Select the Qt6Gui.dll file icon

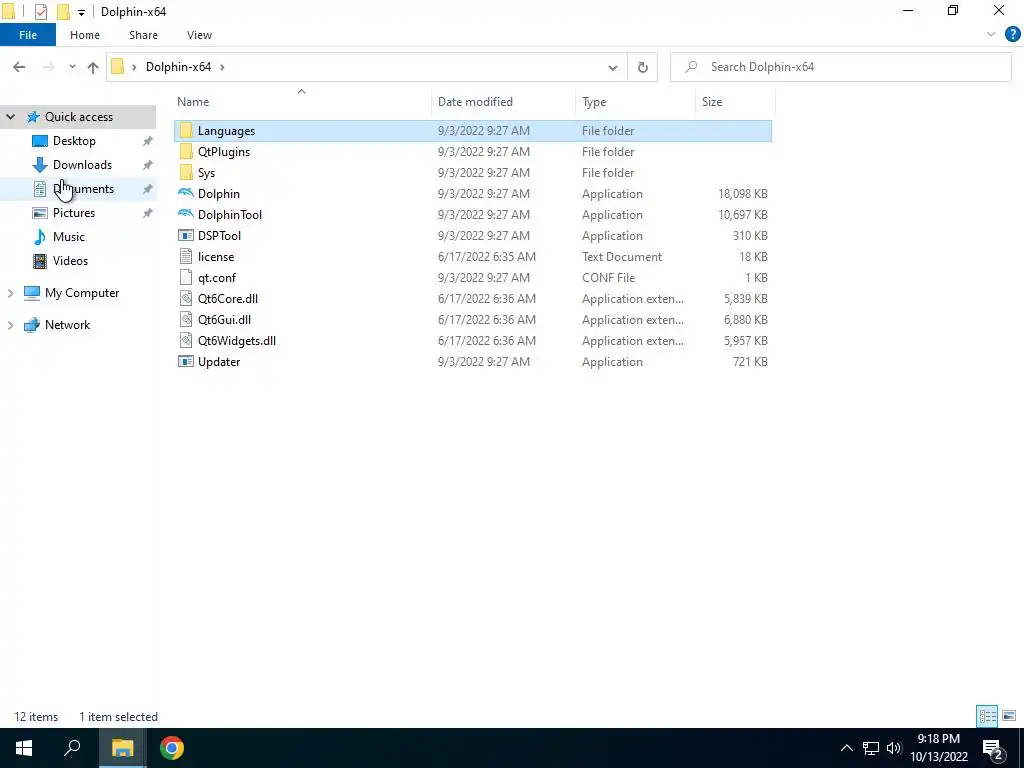(x=186, y=319)
